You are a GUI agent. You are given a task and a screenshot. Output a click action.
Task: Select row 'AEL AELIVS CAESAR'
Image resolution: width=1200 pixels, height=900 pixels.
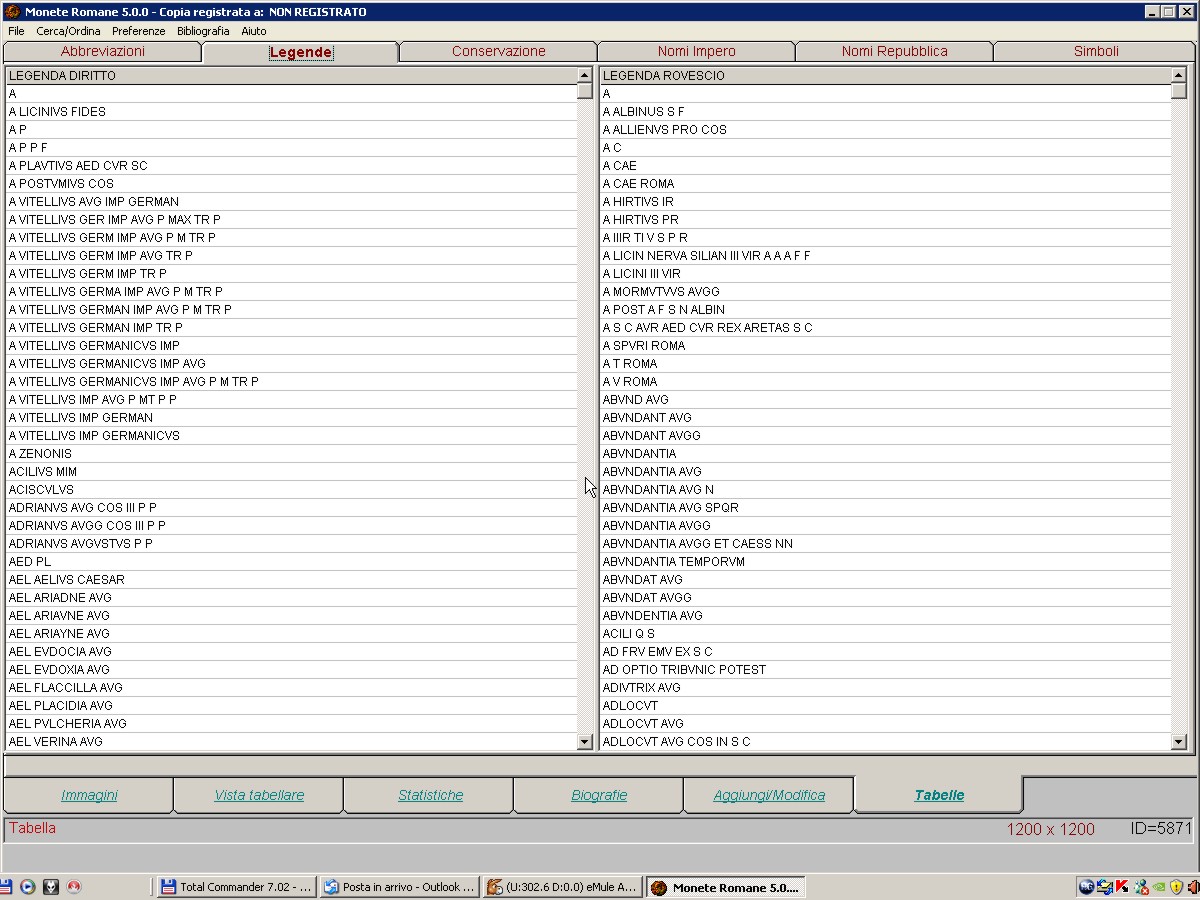click(291, 579)
